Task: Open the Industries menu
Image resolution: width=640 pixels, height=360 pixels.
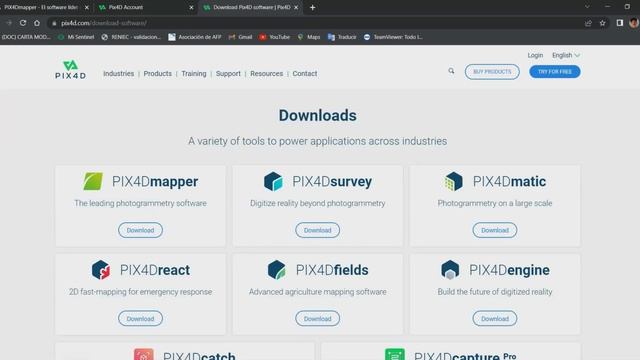Action: pos(118,73)
